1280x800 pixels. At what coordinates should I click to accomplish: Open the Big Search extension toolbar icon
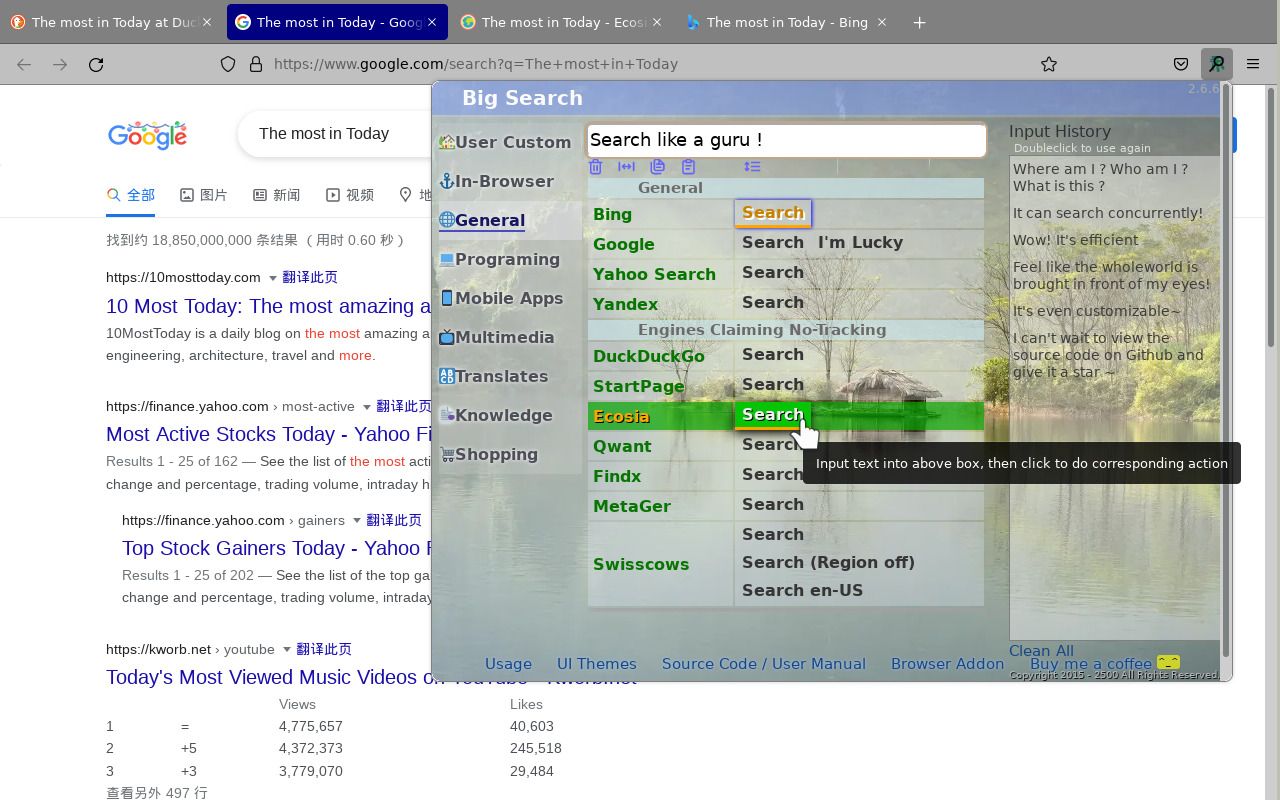coord(1216,64)
